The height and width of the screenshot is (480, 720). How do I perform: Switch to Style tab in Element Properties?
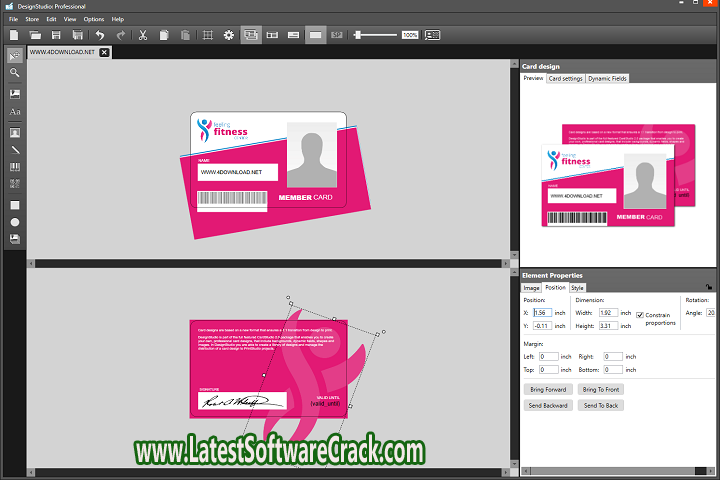(x=578, y=288)
